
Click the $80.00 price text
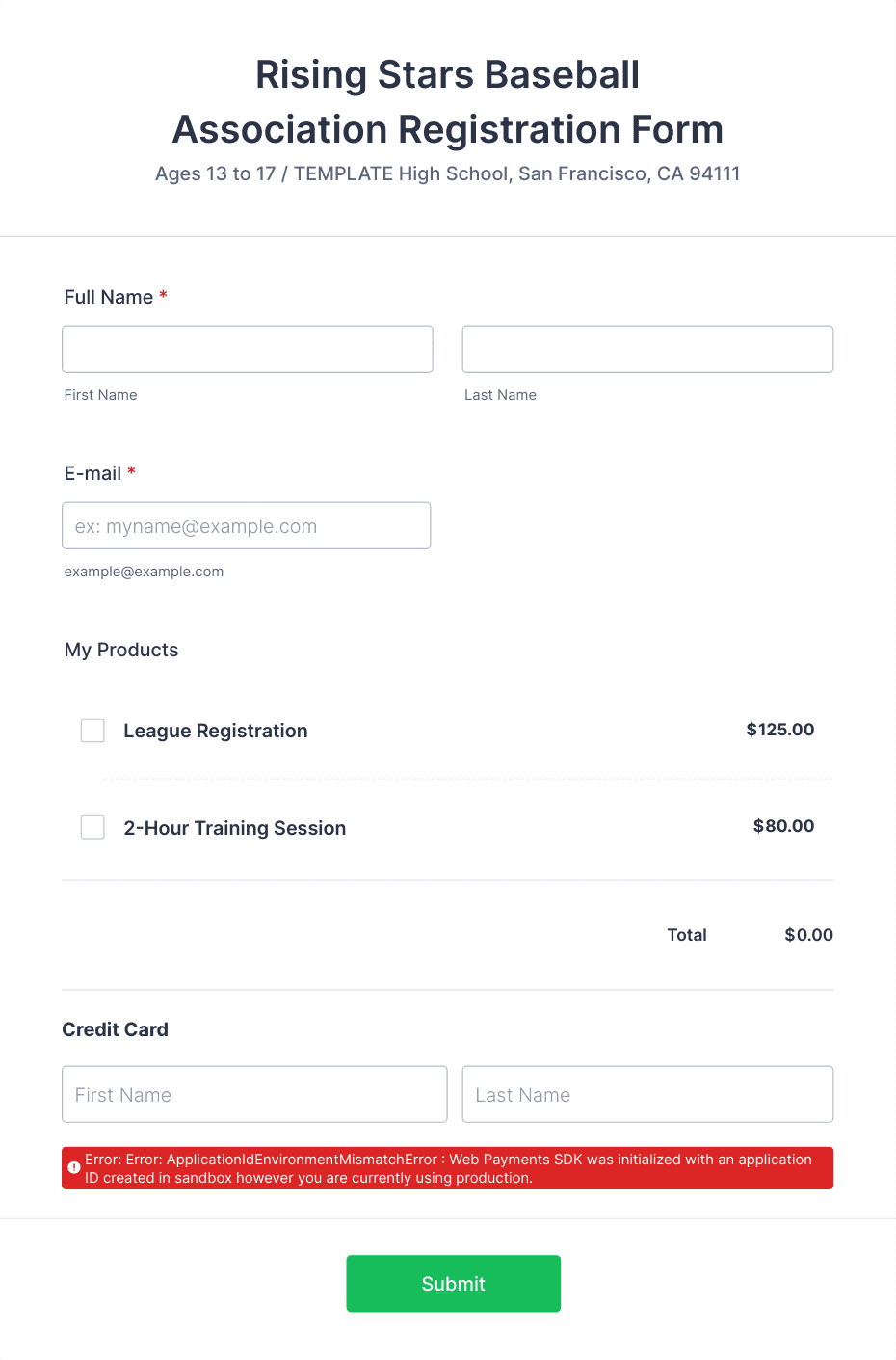tap(783, 826)
